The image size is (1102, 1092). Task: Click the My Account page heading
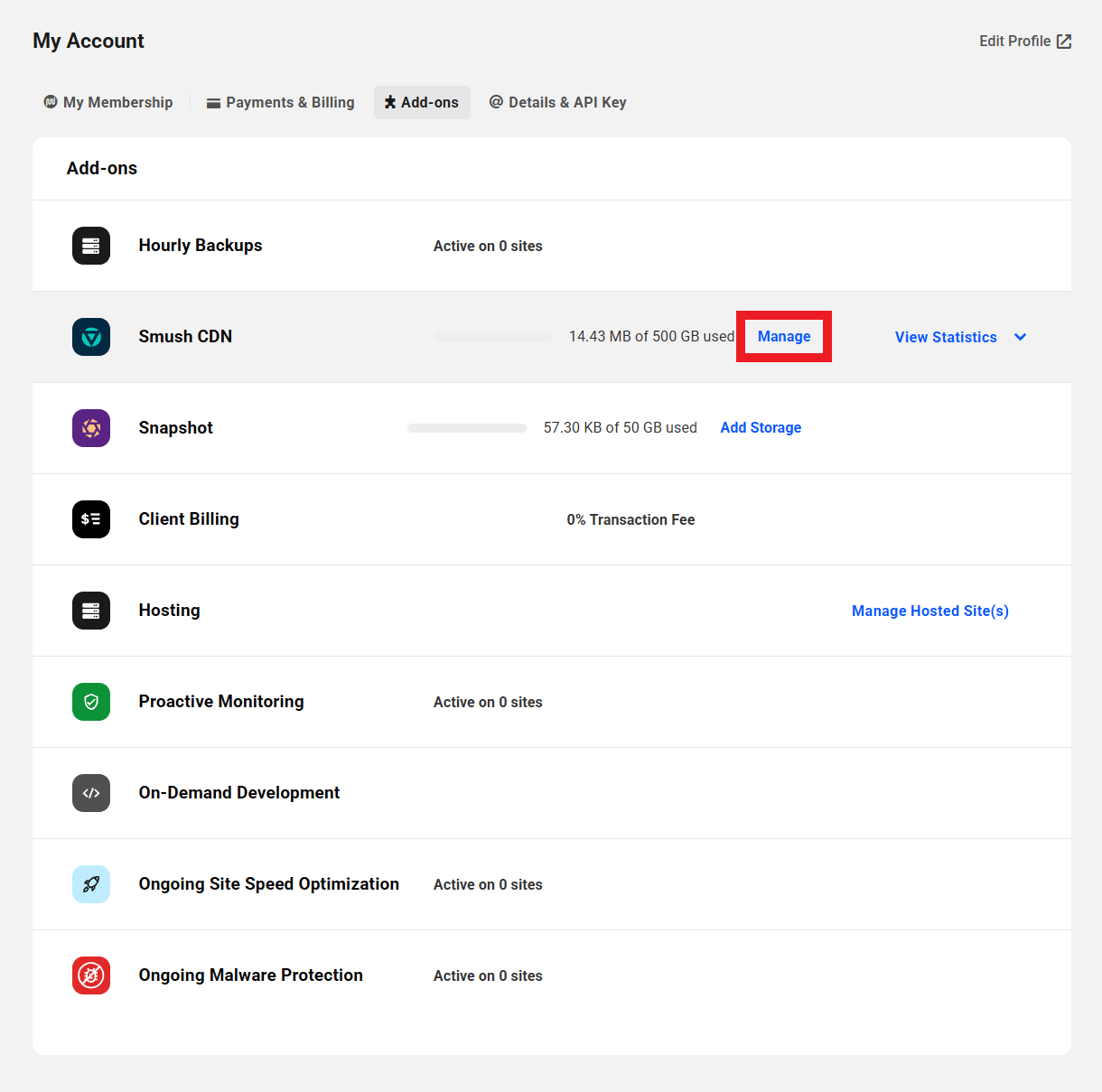pos(89,42)
